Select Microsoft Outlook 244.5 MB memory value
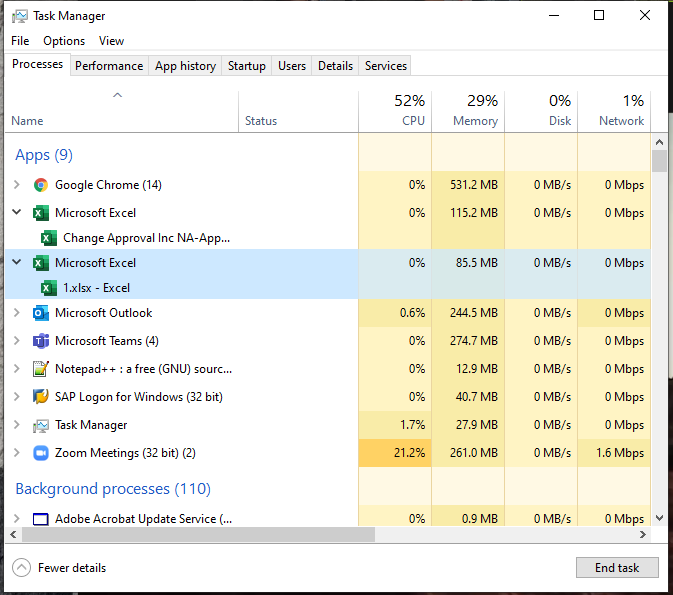 (x=474, y=313)
